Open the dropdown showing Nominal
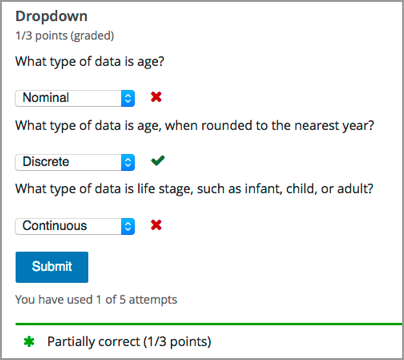 (x=75, y=98)
